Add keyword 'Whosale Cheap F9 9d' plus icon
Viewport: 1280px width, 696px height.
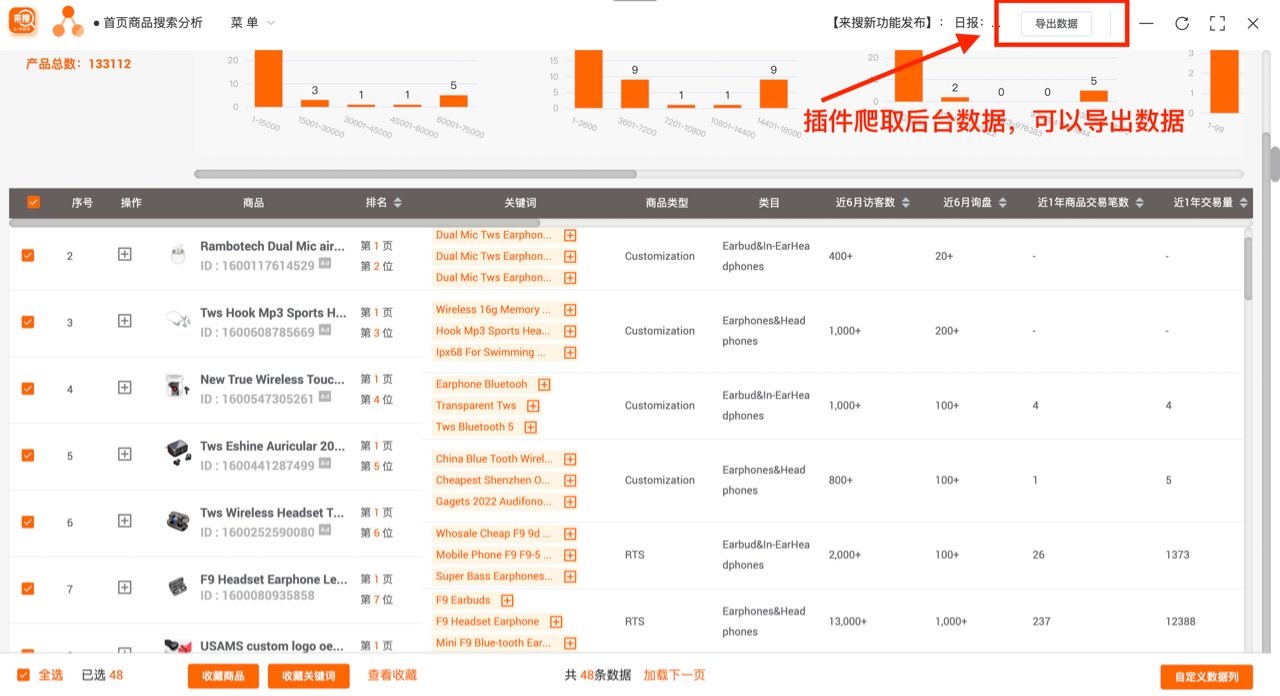click(570, 534)
